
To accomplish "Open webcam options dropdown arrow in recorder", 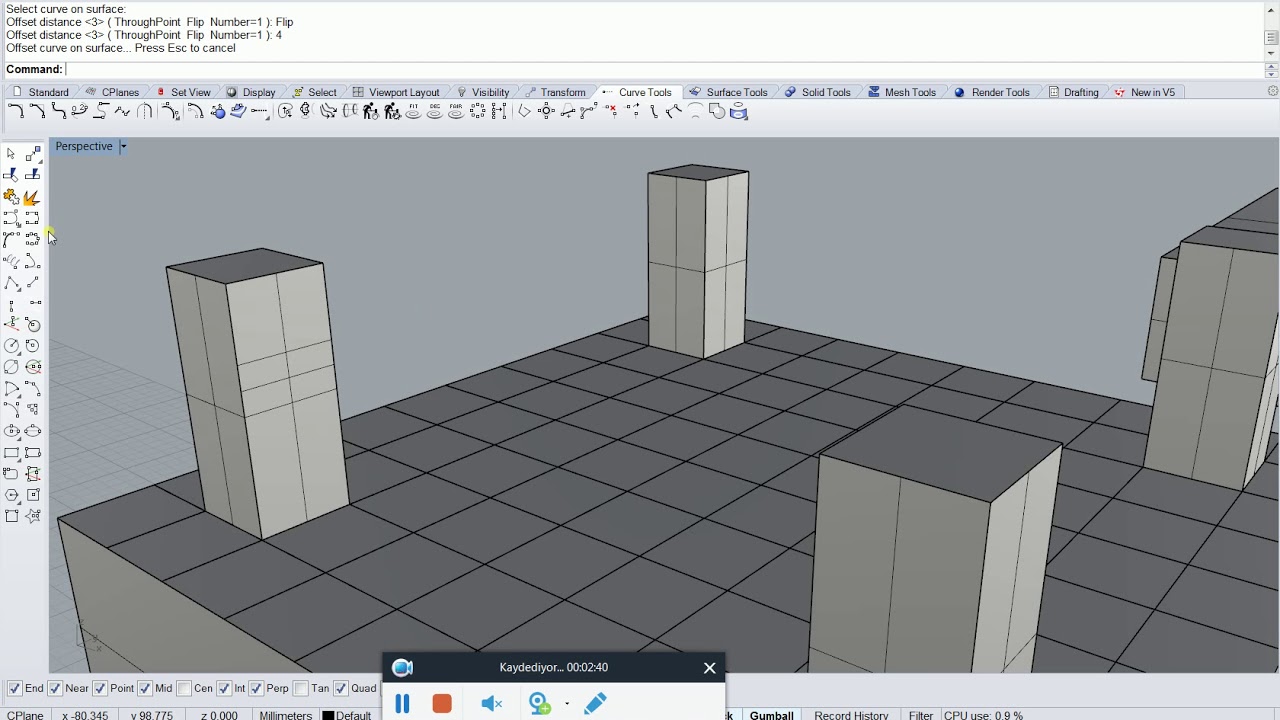I will [567, 704].
